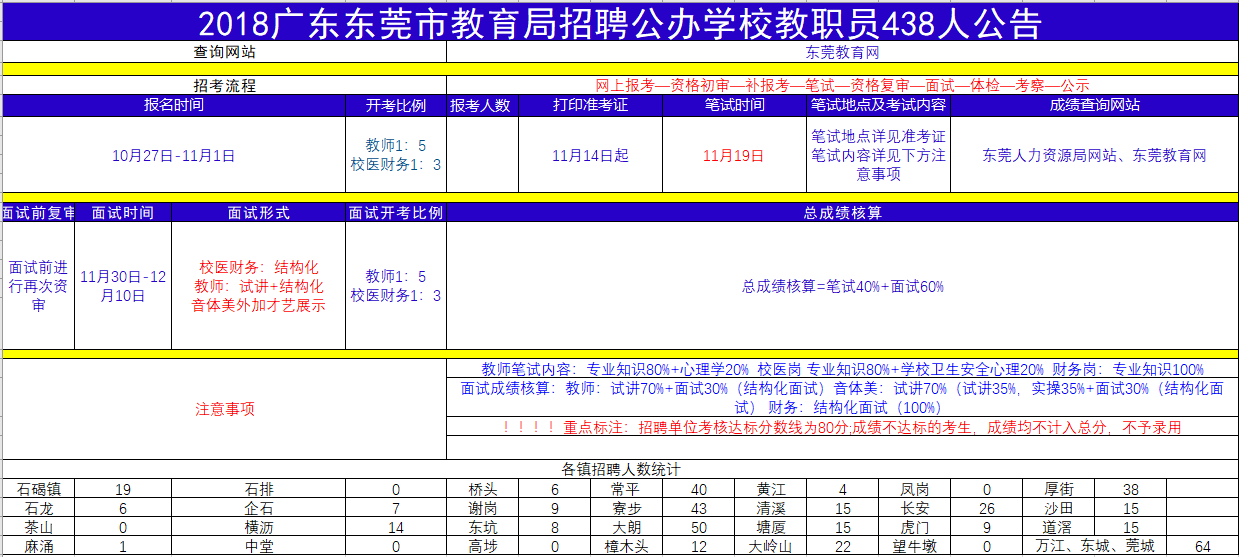Screen dimensions: 1239x557
Task: Select the red 11月19日 exam date cell
Action: click(733, 155)
